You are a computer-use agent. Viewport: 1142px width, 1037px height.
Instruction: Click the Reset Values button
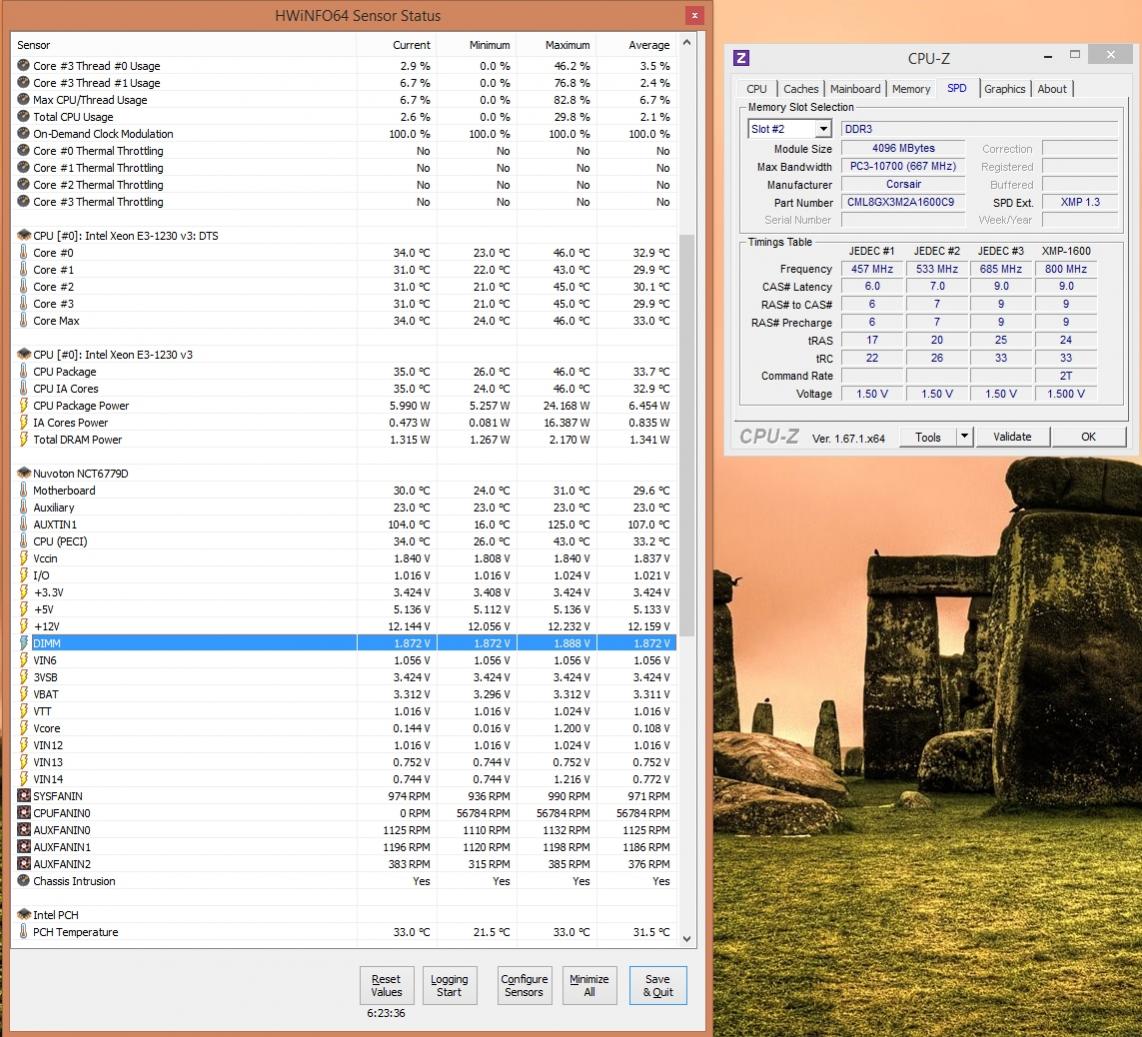click(386, 985)
